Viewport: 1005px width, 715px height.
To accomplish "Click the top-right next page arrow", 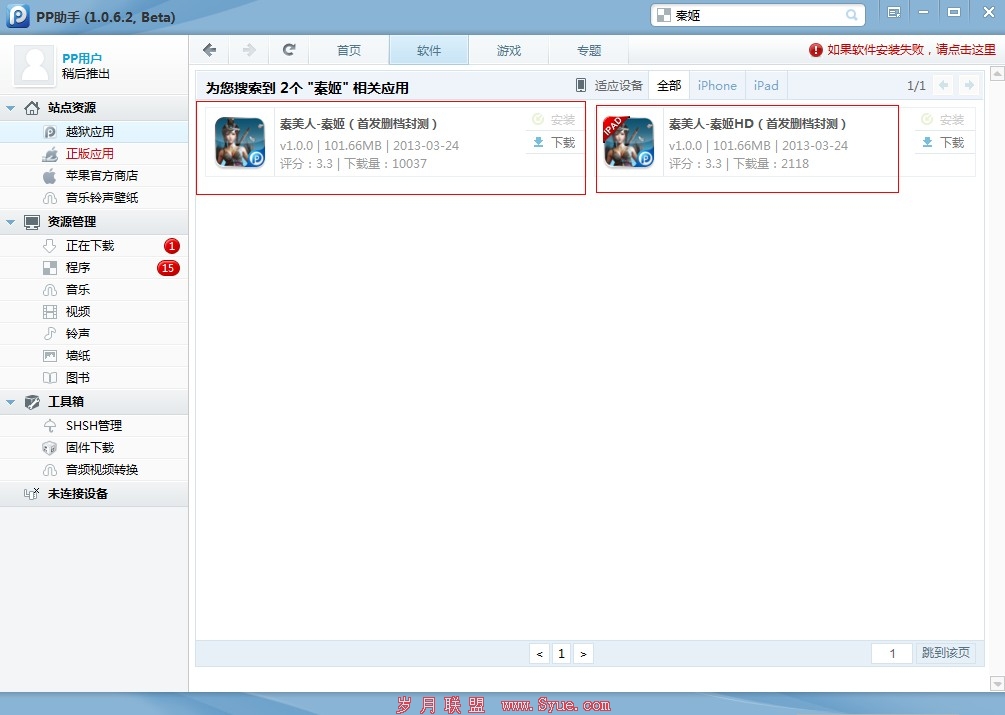I will (x=969, y=85).
